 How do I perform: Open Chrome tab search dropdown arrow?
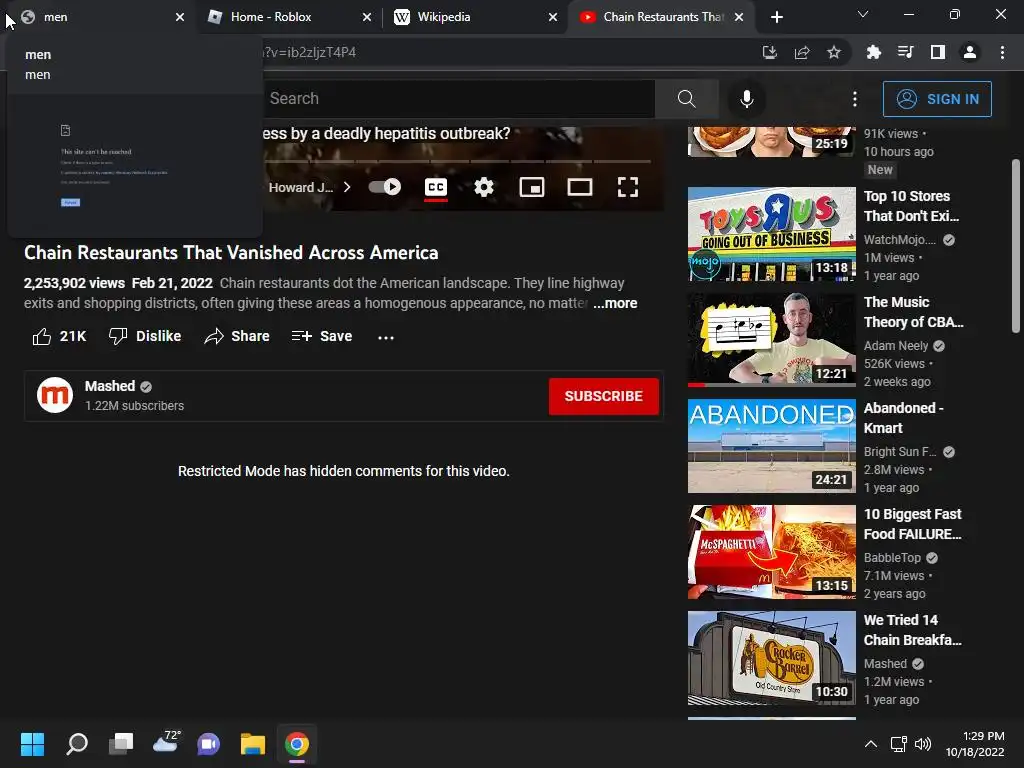[863, 14]
